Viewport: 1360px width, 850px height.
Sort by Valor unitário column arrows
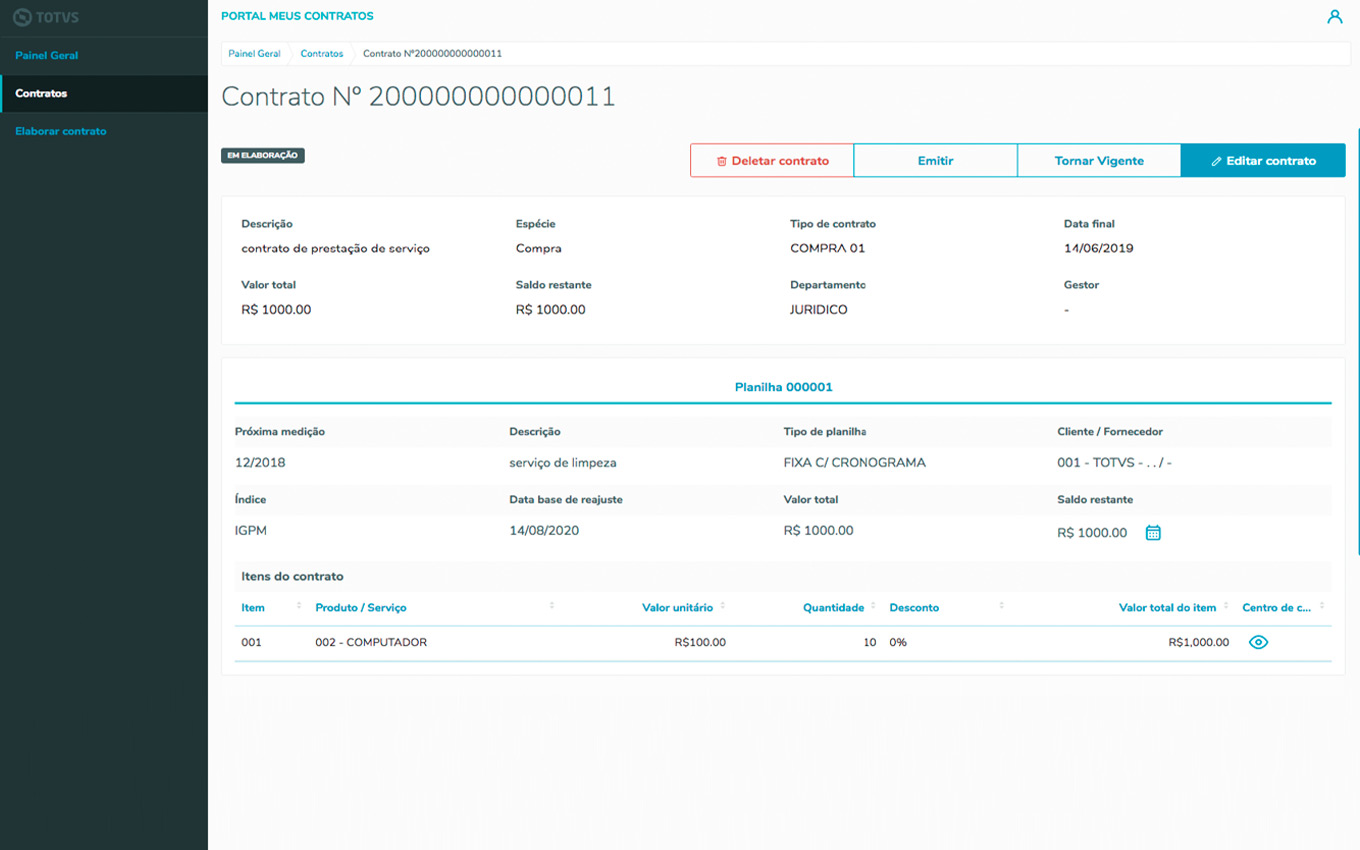[x=723, y=607]
